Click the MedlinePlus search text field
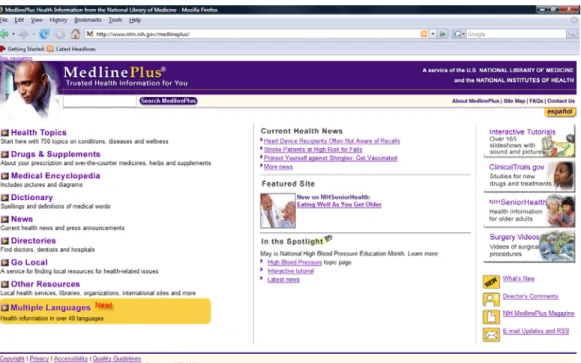Screen dimensions: 581x363 click(x=100, y=101)
